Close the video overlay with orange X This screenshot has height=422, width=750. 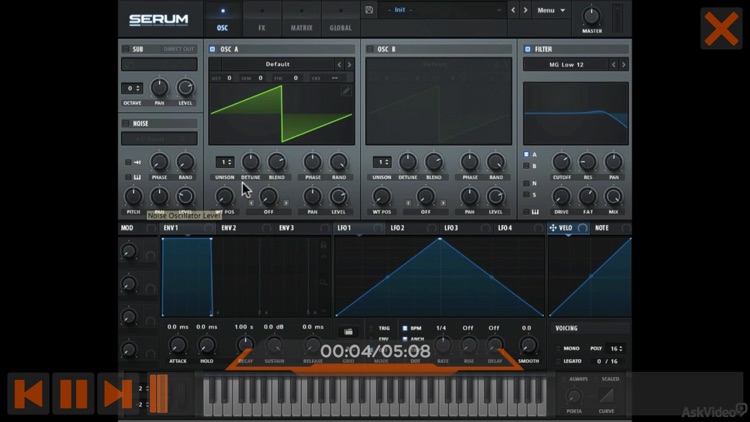pos(721,29)
